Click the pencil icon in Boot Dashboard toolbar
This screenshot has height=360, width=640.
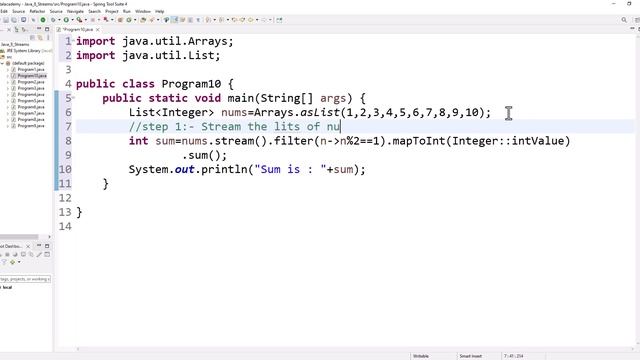[39, 254]
